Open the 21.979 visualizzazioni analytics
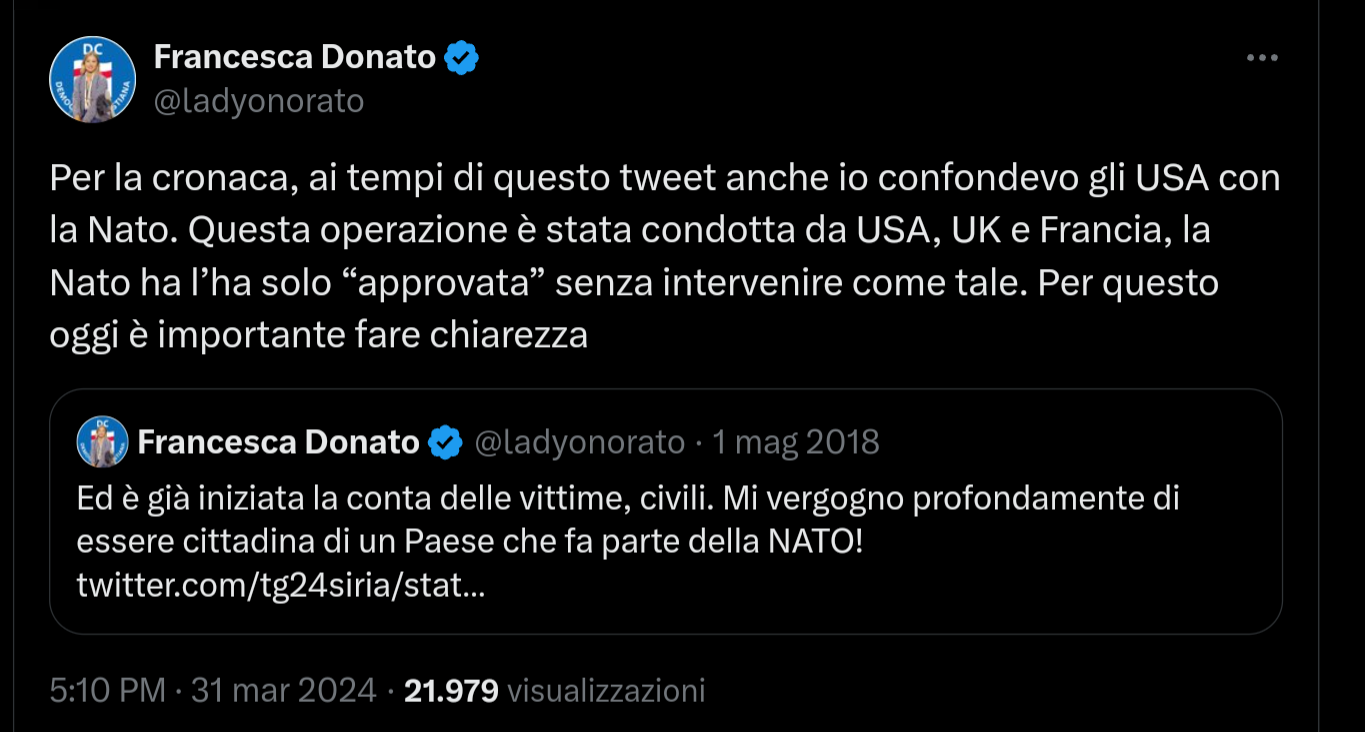 (554, 690)
